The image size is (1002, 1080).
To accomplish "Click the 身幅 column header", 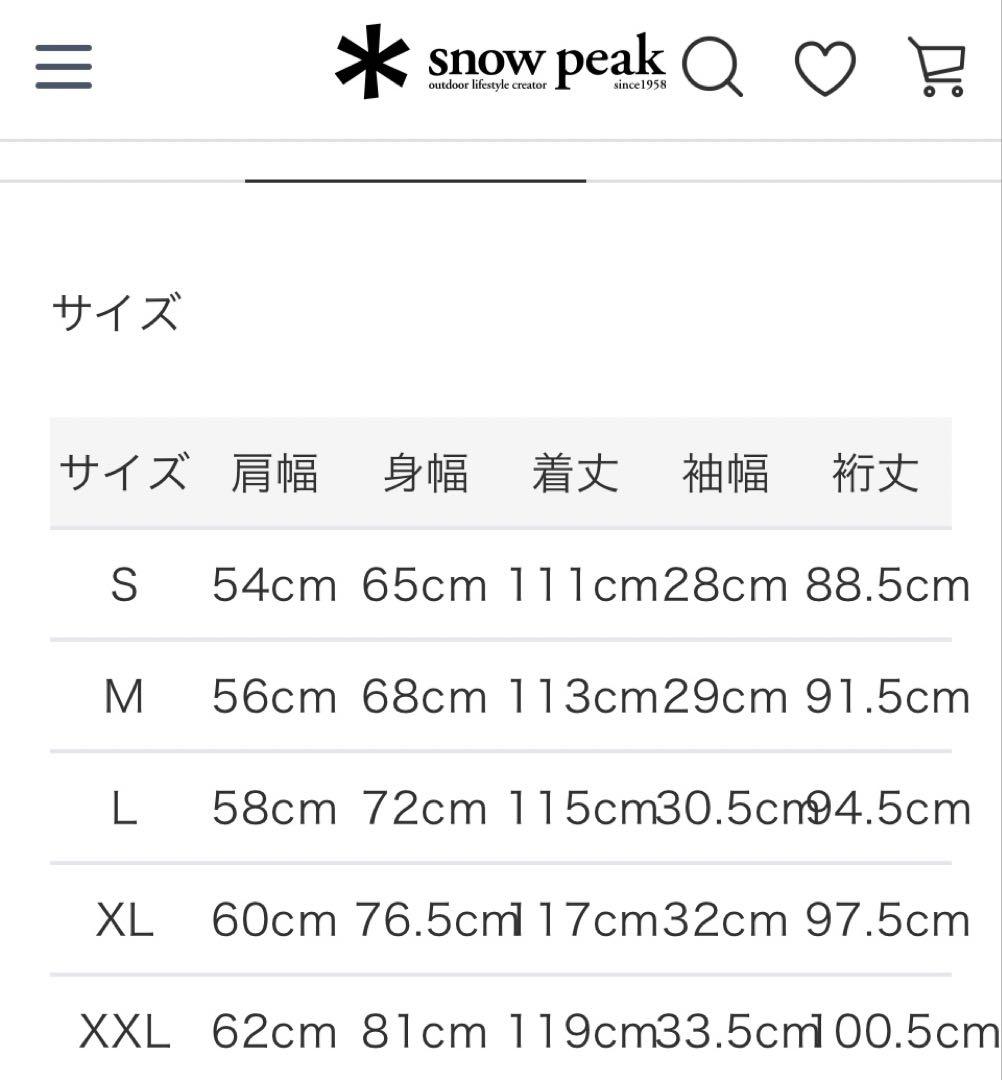I will 425,473.
